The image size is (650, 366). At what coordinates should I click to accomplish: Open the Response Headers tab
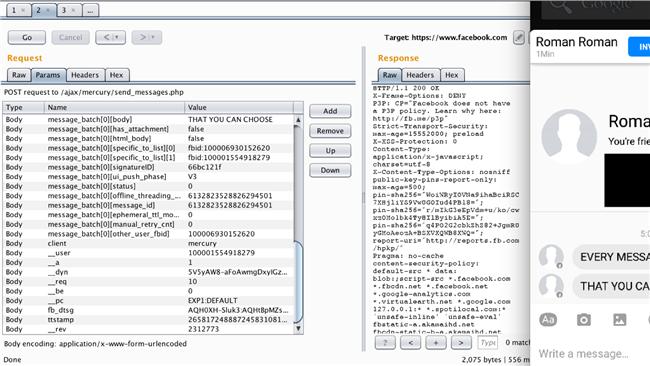pos(420,75)
